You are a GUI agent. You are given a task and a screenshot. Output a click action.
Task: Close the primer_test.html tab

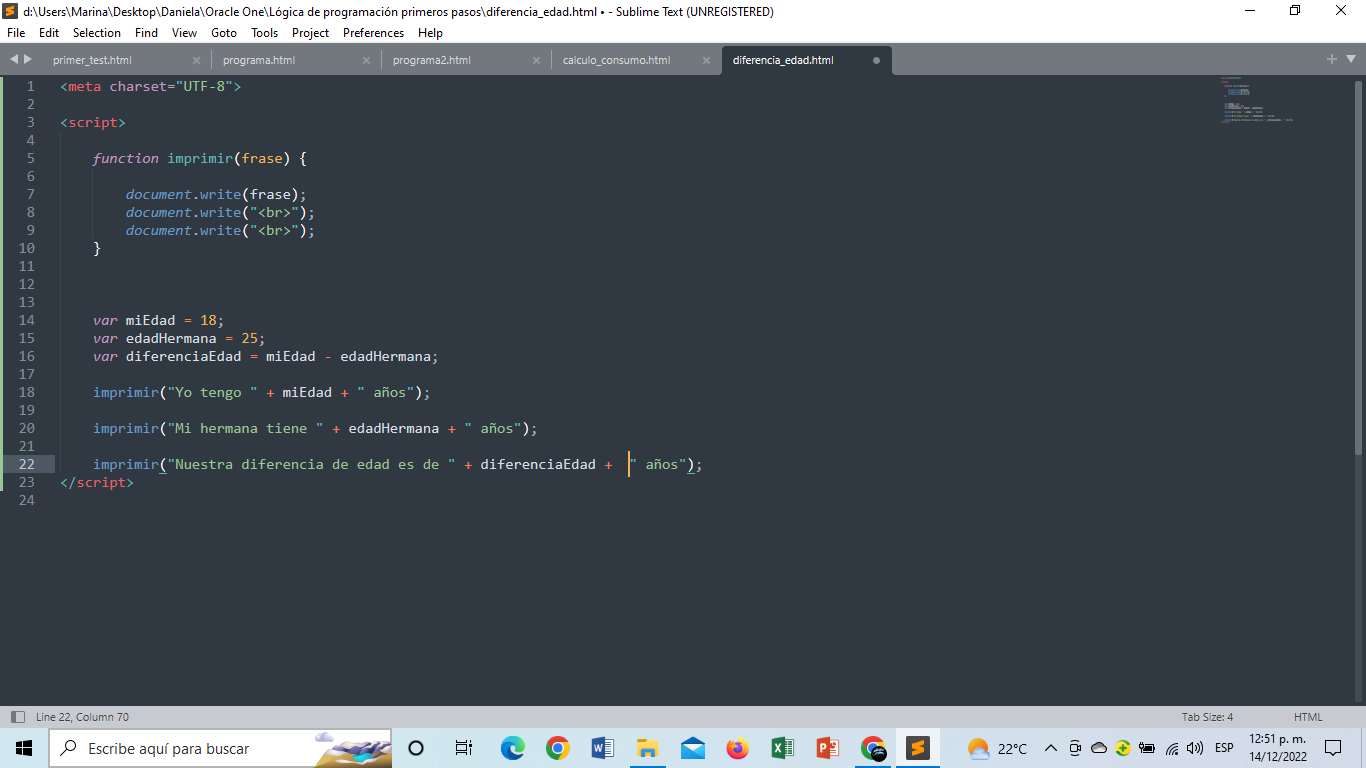196,60
